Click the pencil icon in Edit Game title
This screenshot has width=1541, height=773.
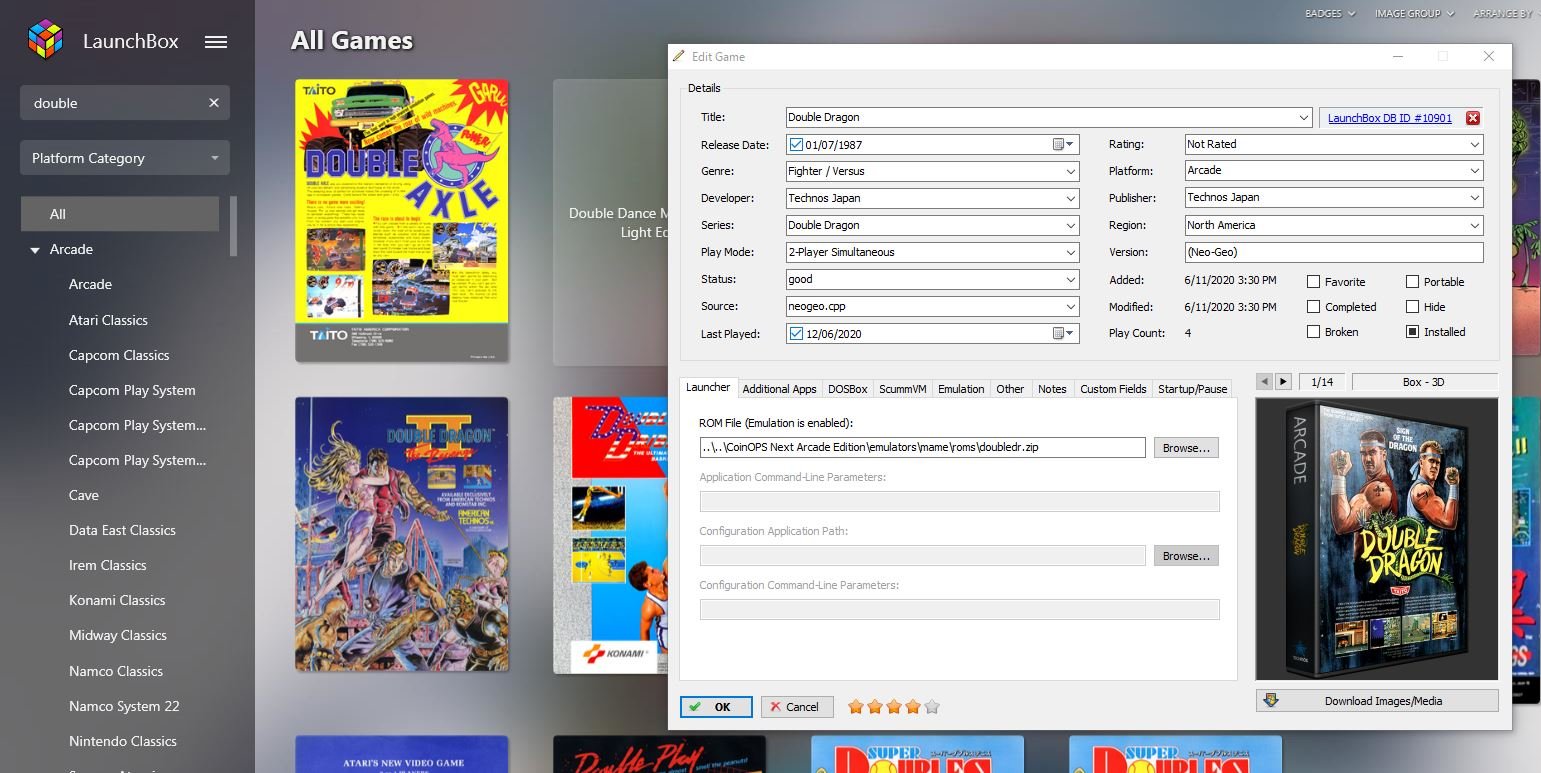(x=680, y=57)
